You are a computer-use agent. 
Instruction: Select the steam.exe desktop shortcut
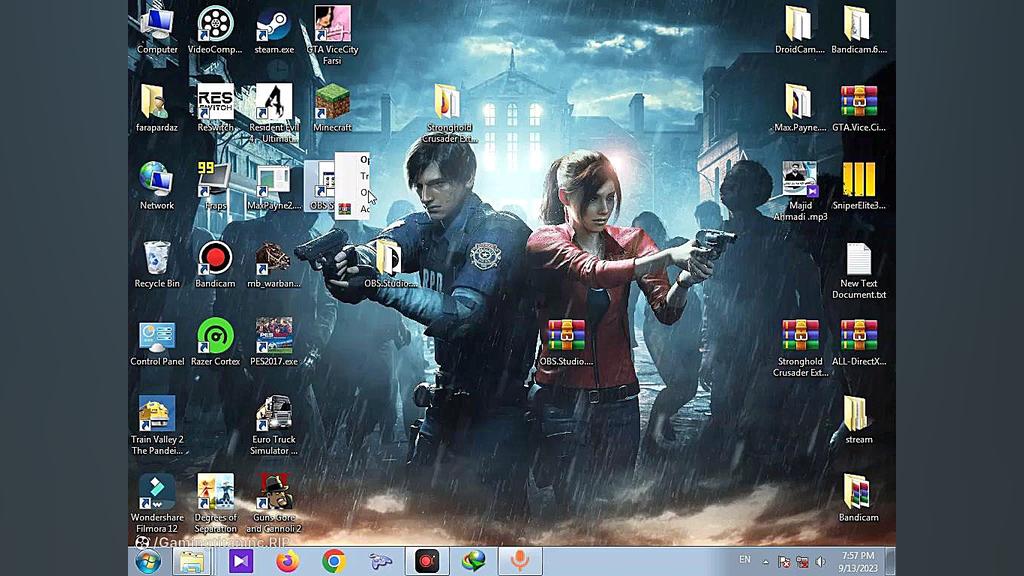click(274, 29)
